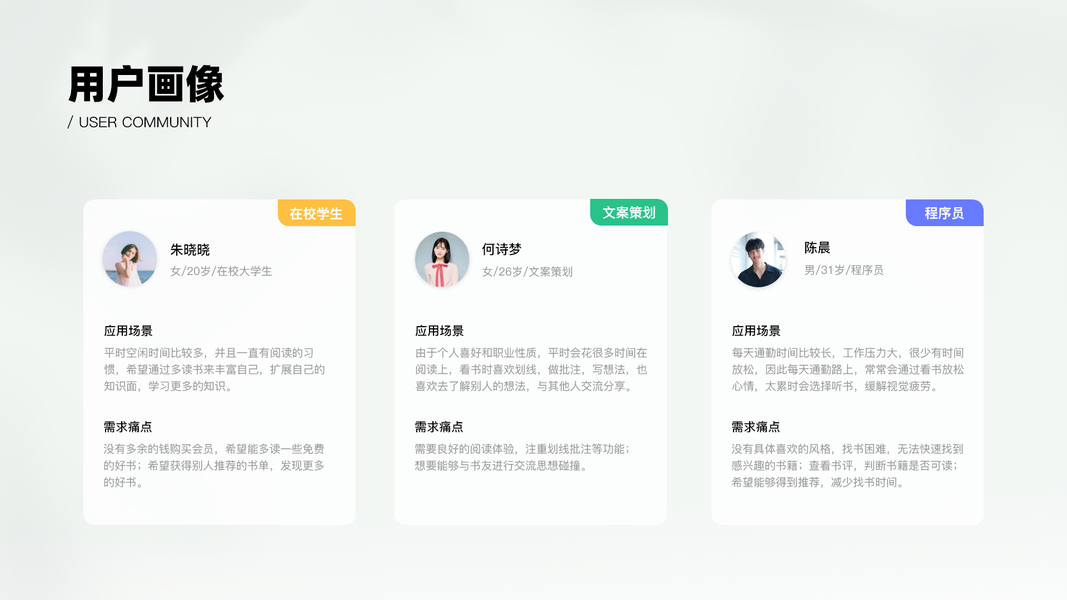Click the USER COMMUNITY subtitle
Viewport: 1067px width, 600px height.
[145, 122]
